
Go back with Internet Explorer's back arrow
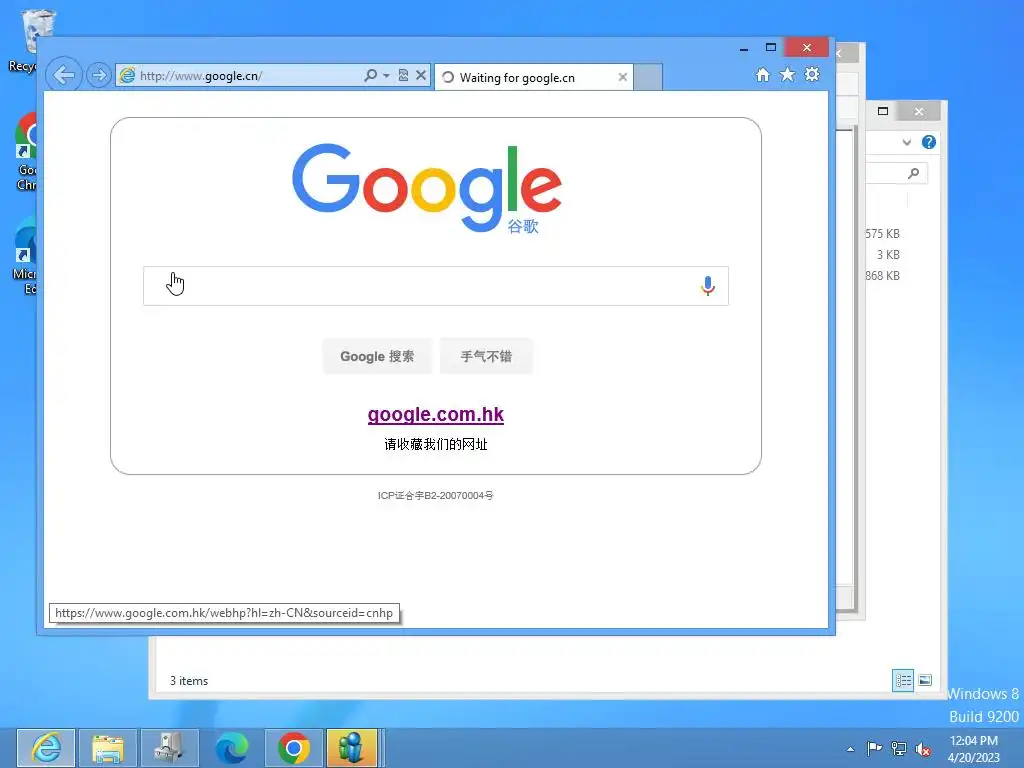[x=64, y=75]
